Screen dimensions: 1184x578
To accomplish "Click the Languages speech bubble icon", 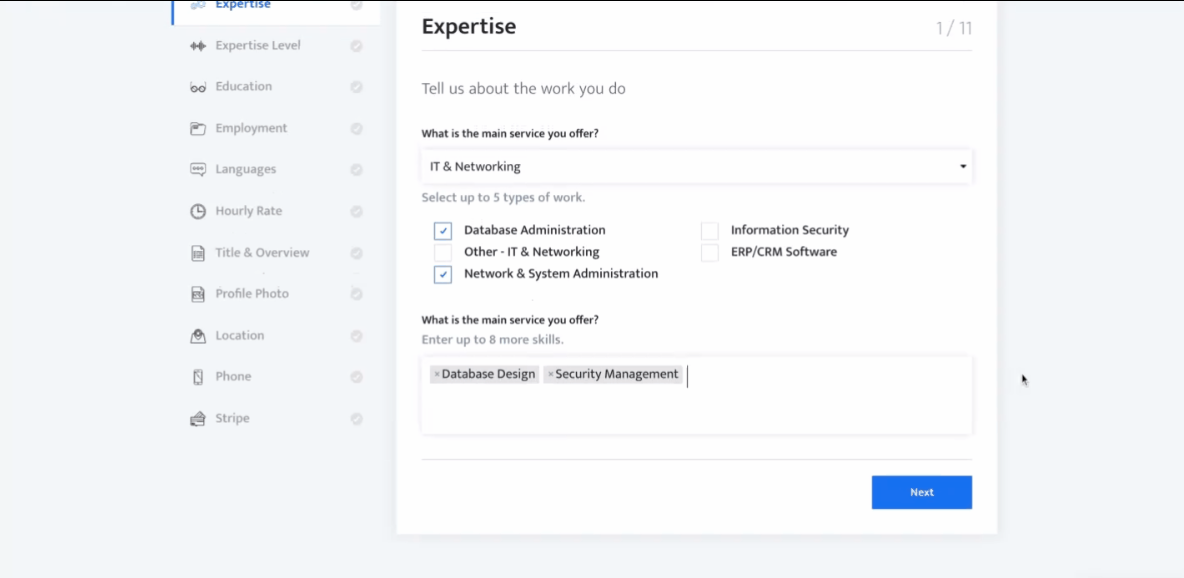I will 198,170.
